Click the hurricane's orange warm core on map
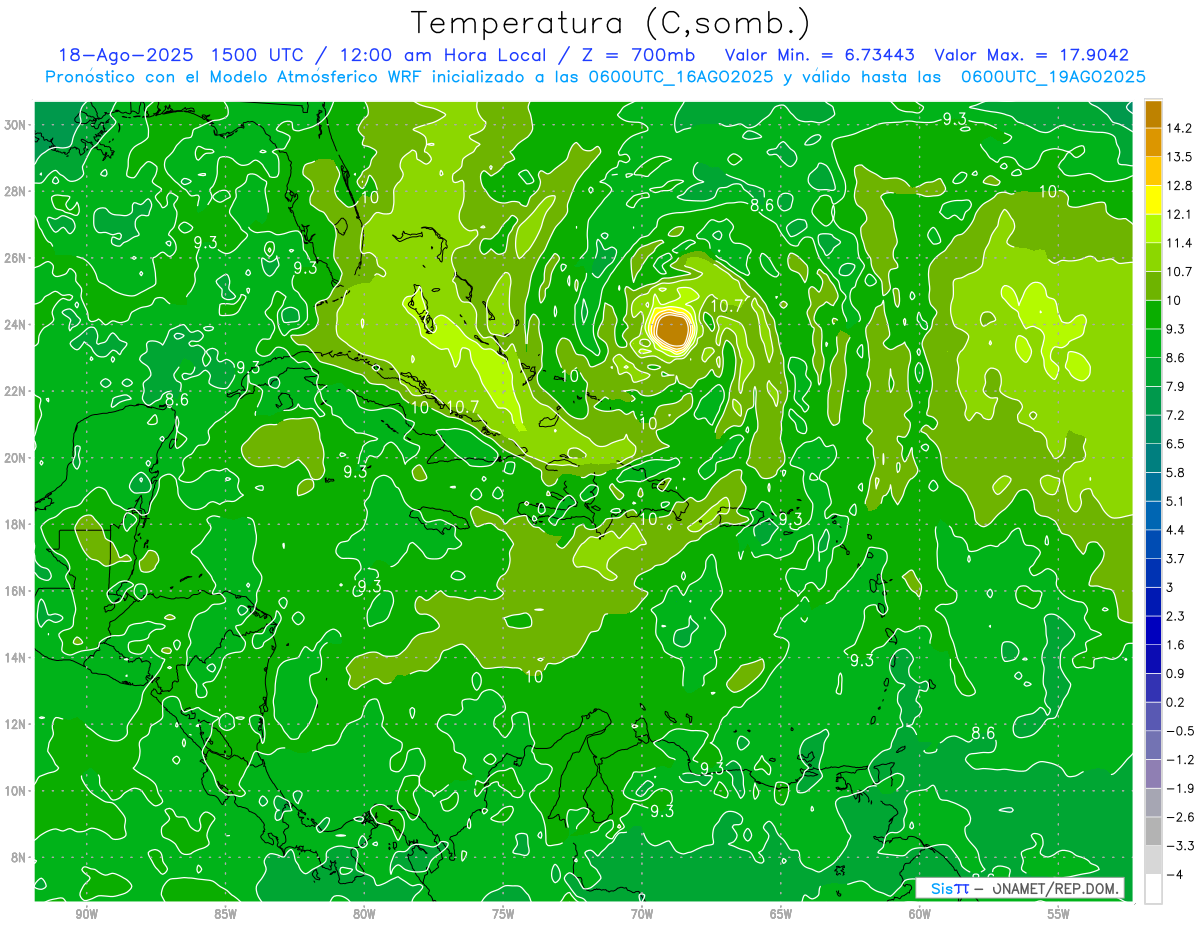This screenshot has width=1200, height=927. [674, 330]
